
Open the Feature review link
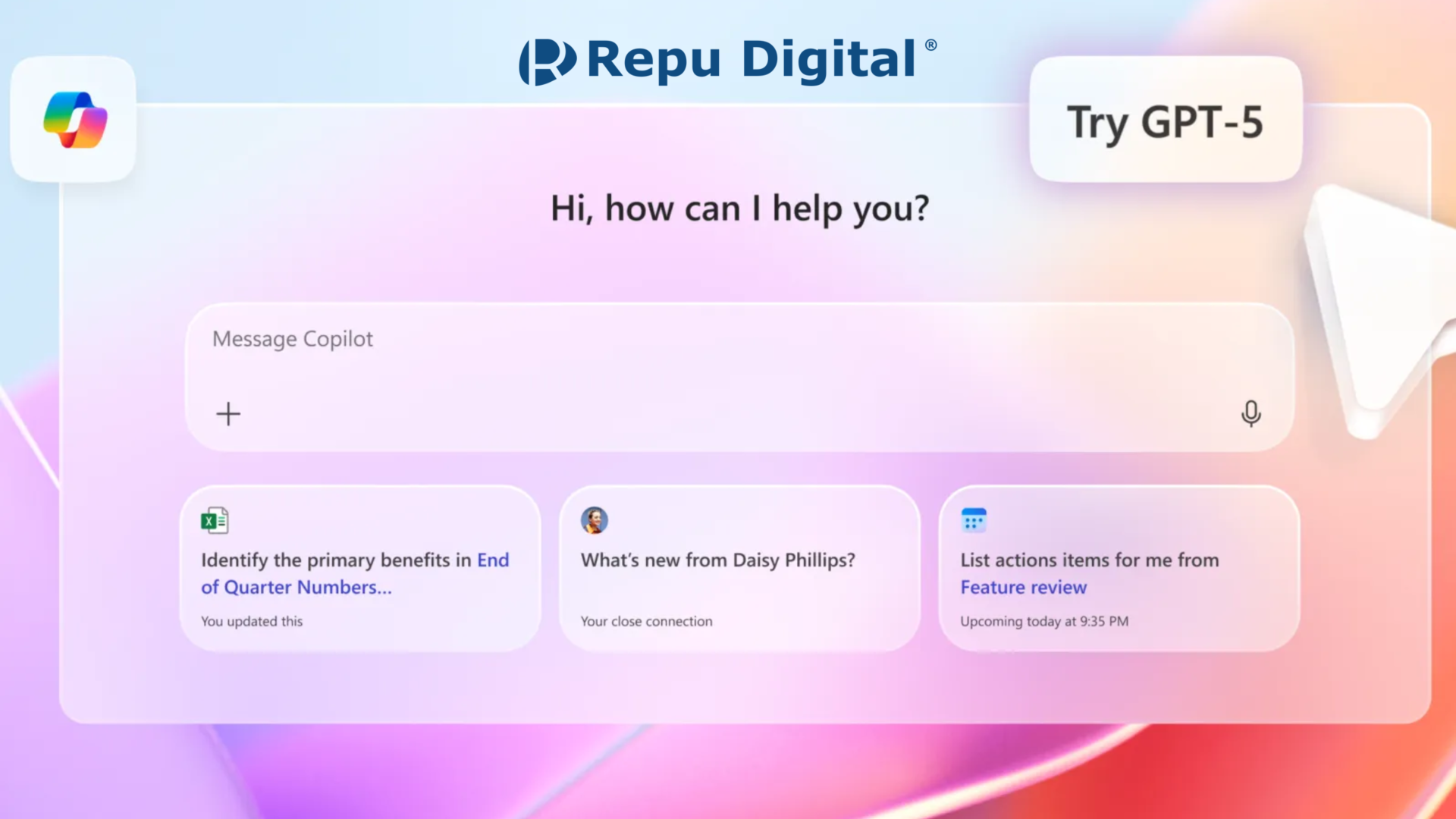(x=1024, y=587)
